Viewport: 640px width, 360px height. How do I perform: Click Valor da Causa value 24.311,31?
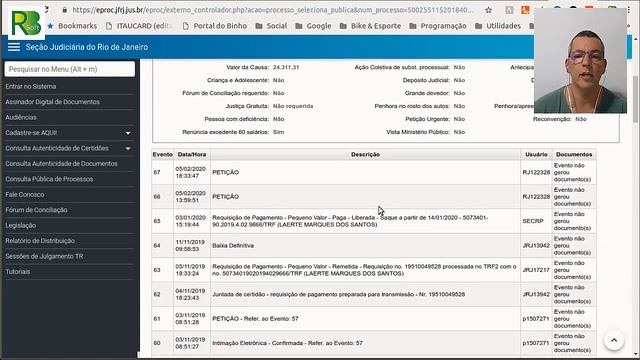(286, 67)
